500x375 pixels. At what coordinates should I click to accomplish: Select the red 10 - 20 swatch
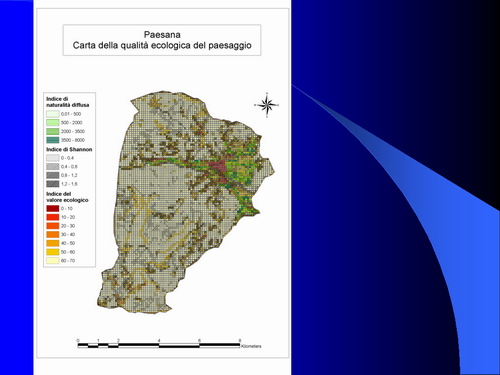53,217
